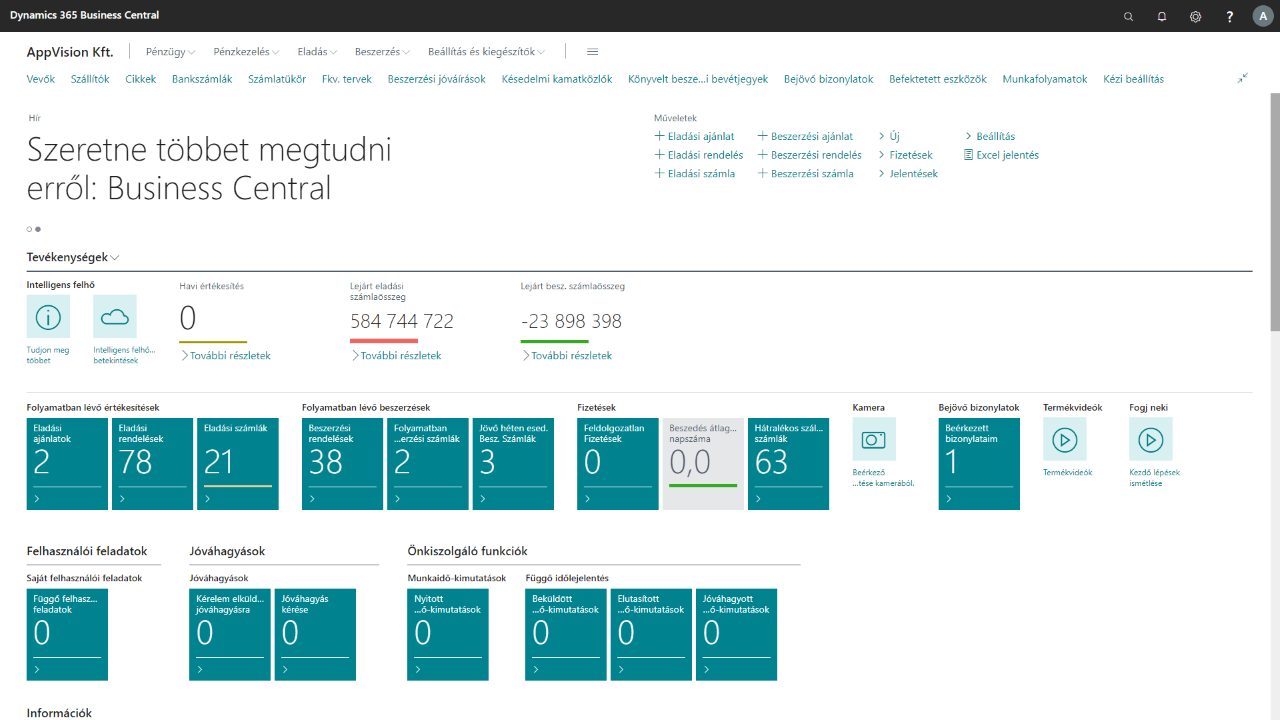Open the Eladási számlák tile showing 21
The image size is (1280, 720).
coord(238,464)
